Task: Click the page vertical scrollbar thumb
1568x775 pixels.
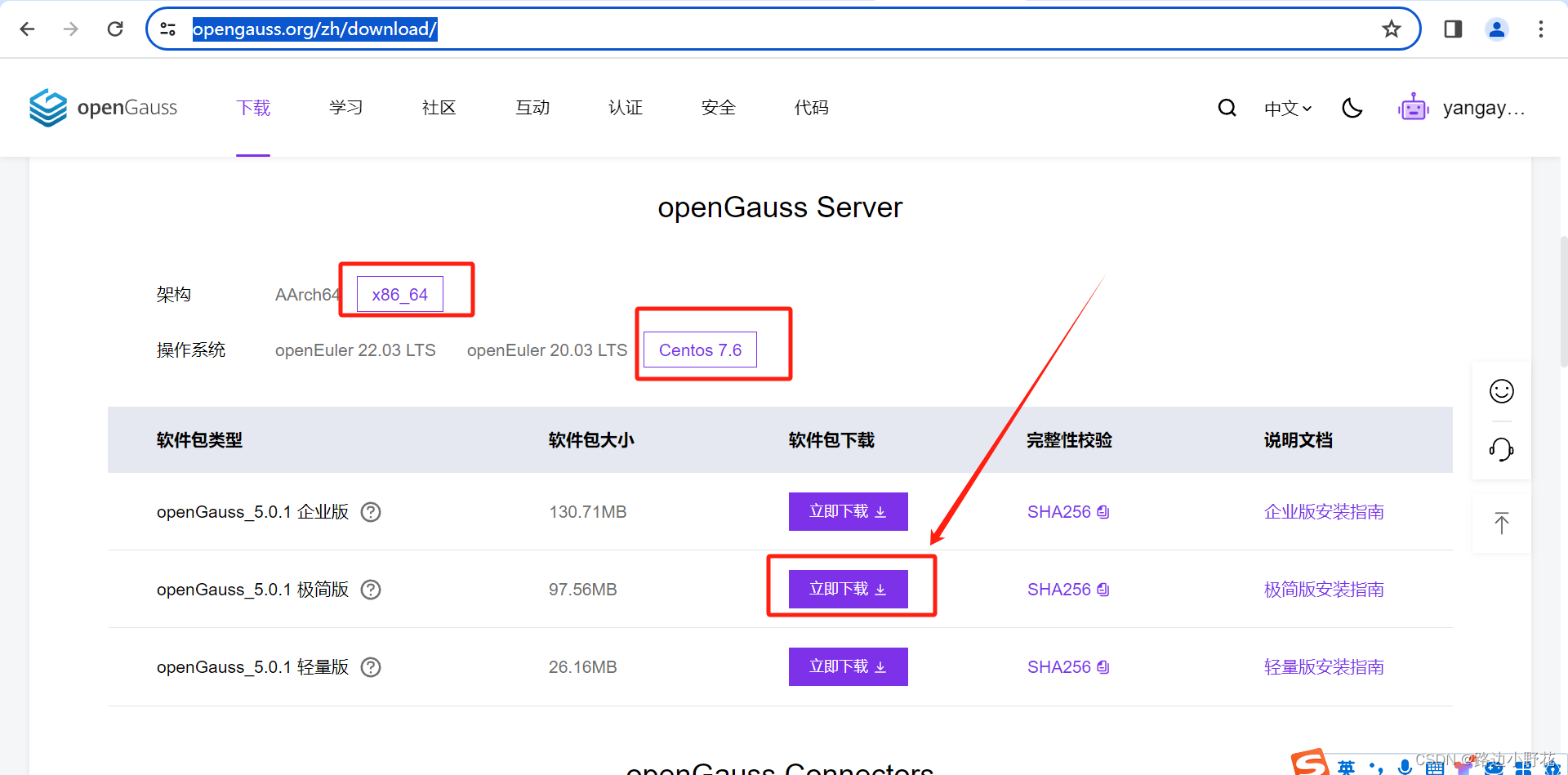Action: 1564,301
